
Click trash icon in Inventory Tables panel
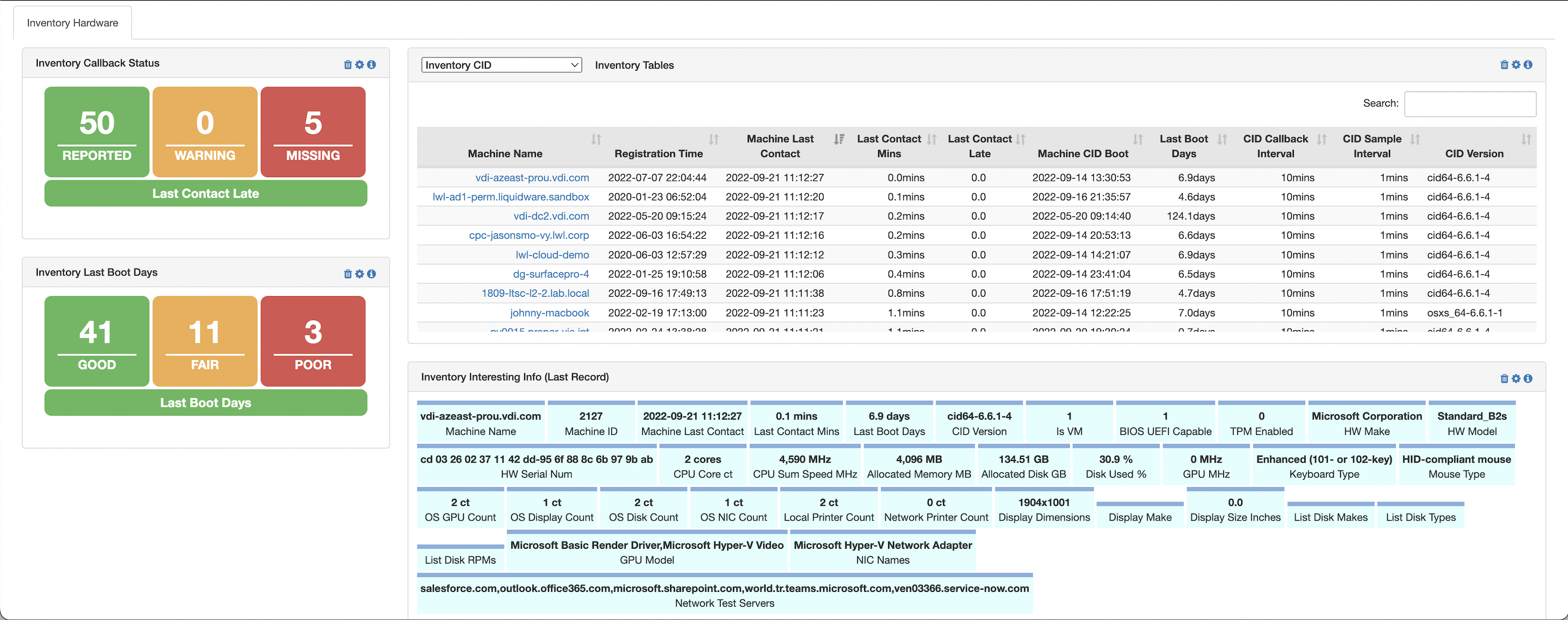coord(1504,64)
